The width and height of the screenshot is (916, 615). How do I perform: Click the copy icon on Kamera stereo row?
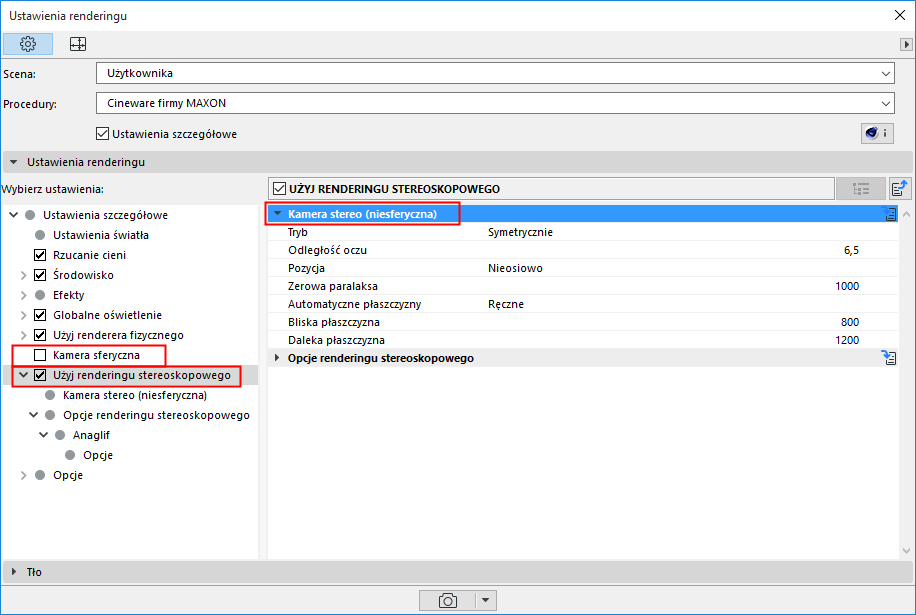[890, 214]
